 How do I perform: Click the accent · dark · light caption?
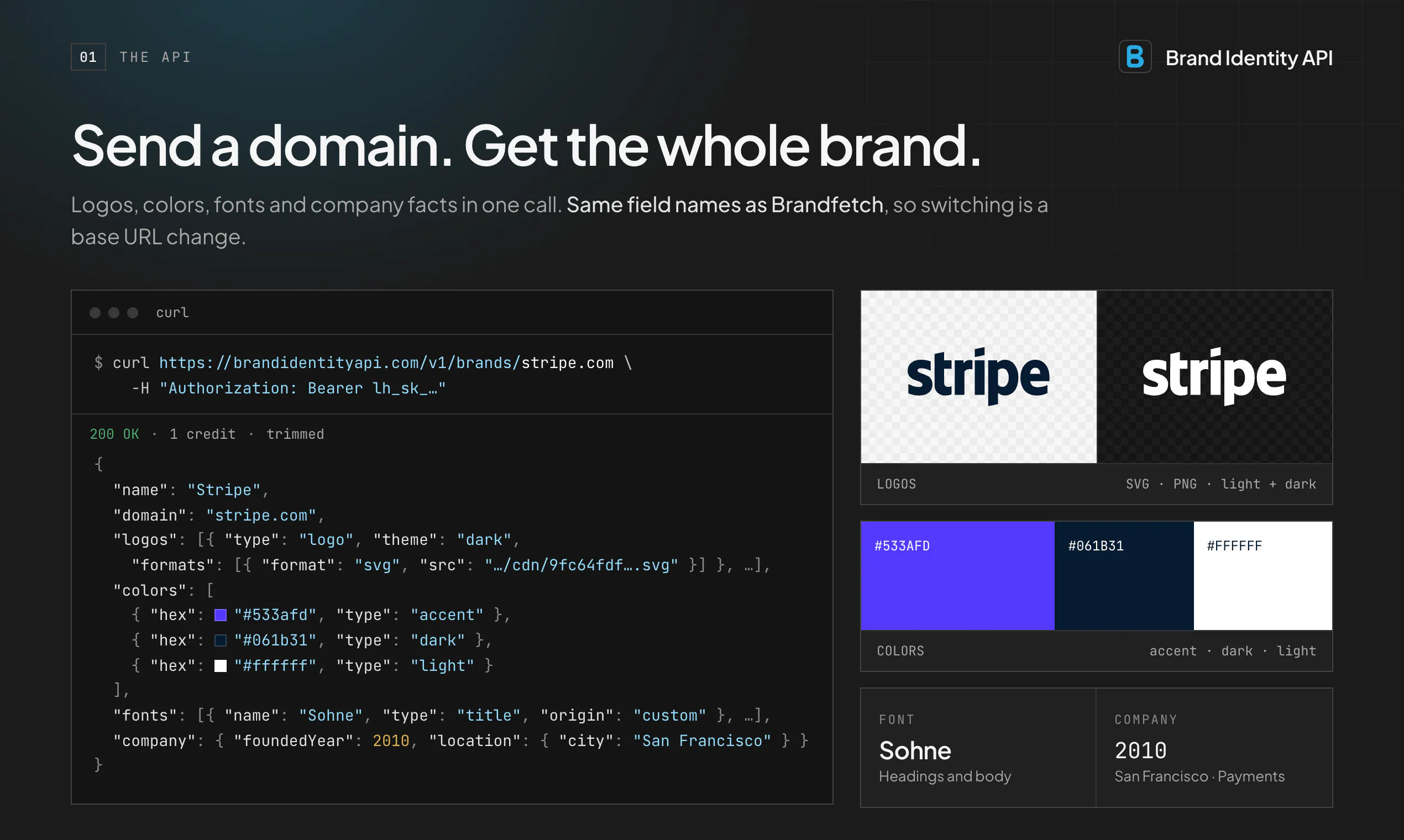point(1233,651)
